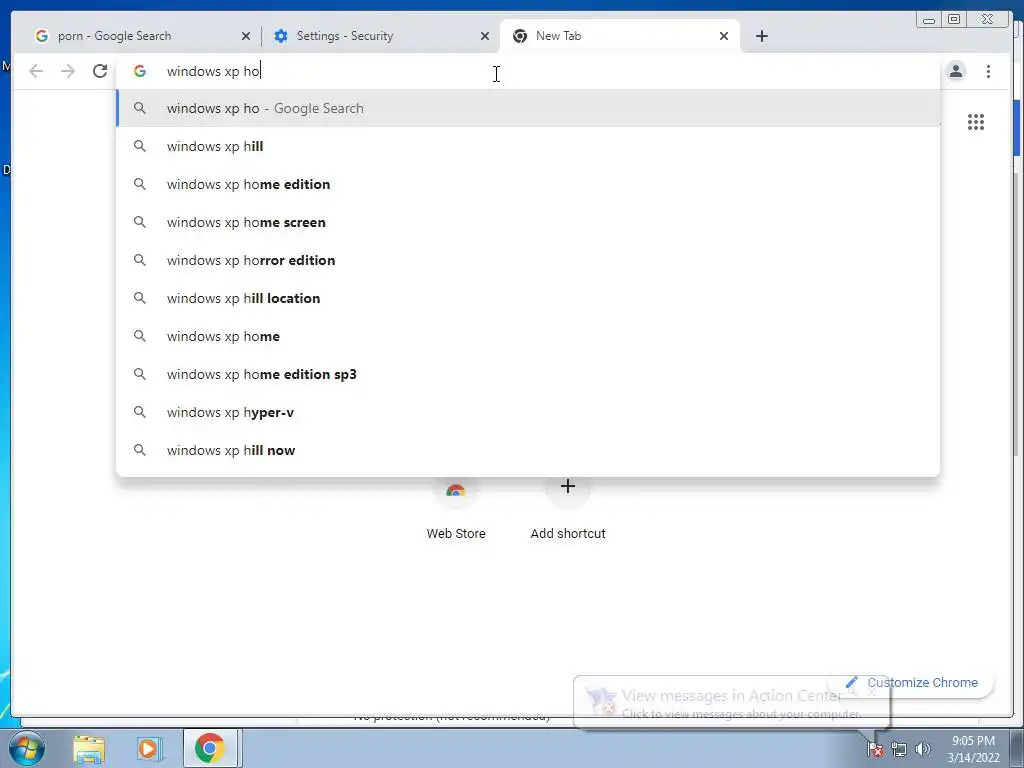Launch Windows Media Player from the taskbar

pos(148,748)
